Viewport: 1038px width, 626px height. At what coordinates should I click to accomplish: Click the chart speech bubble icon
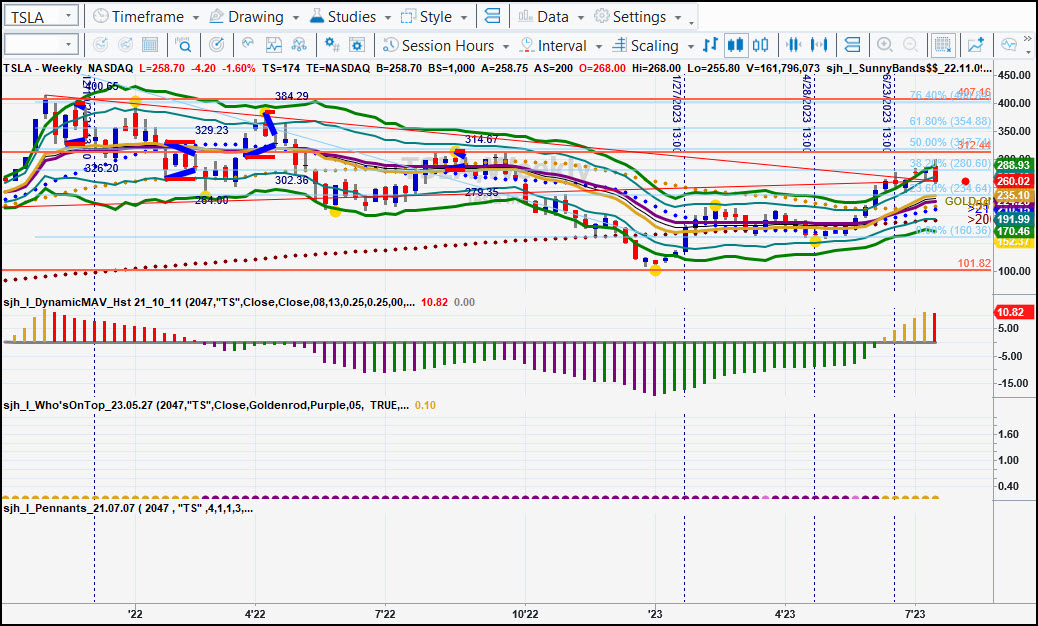tap(1009, 45)
